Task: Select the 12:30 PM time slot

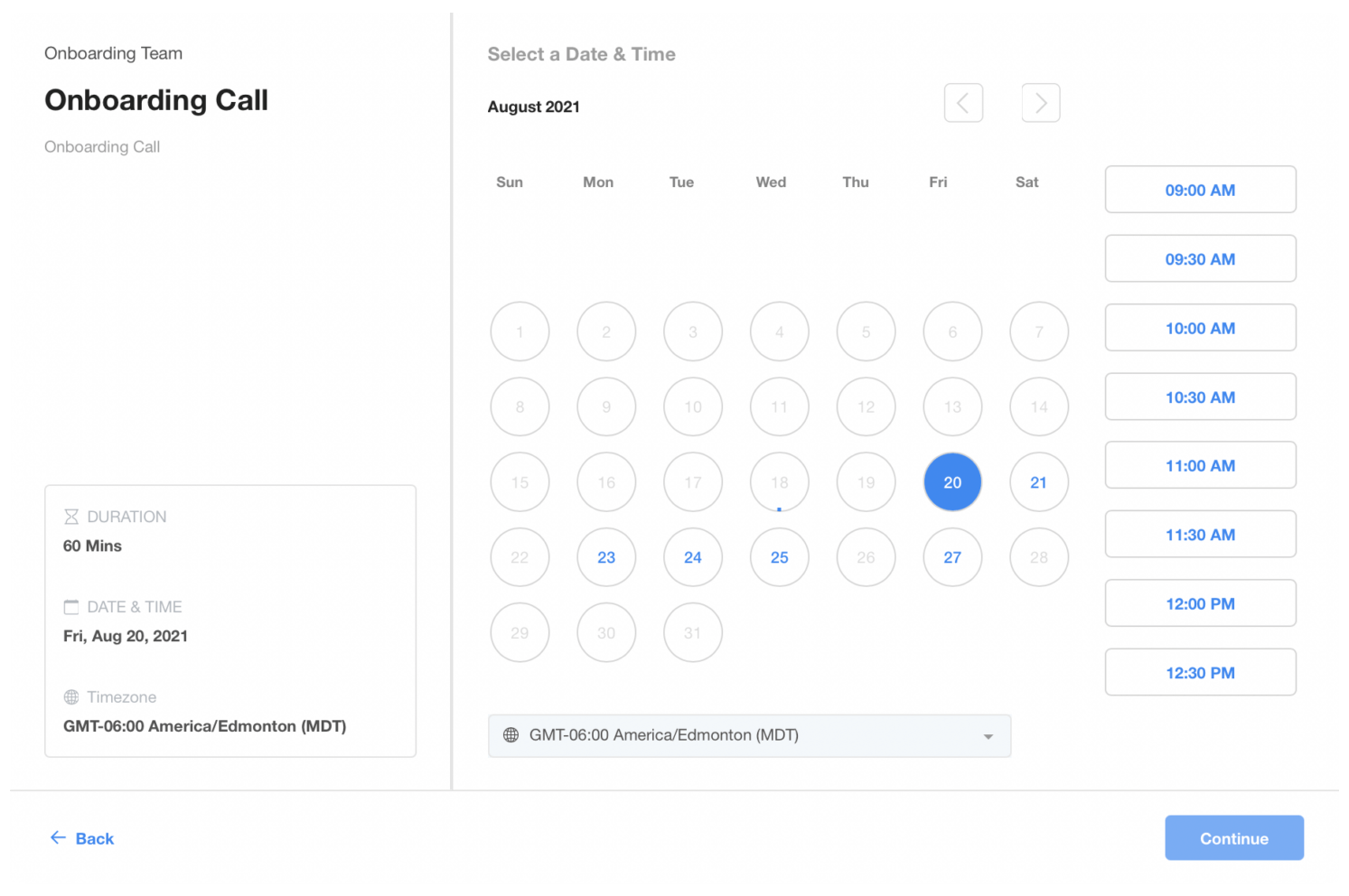Action: pos(1200,673)
